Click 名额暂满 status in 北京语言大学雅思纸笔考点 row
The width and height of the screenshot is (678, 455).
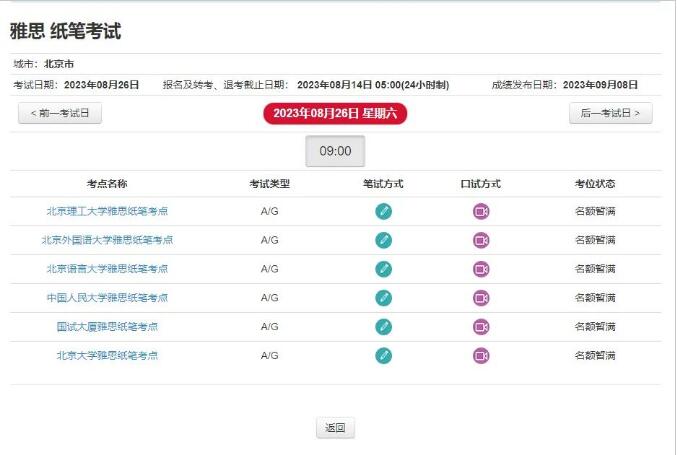tap(595, 269)
